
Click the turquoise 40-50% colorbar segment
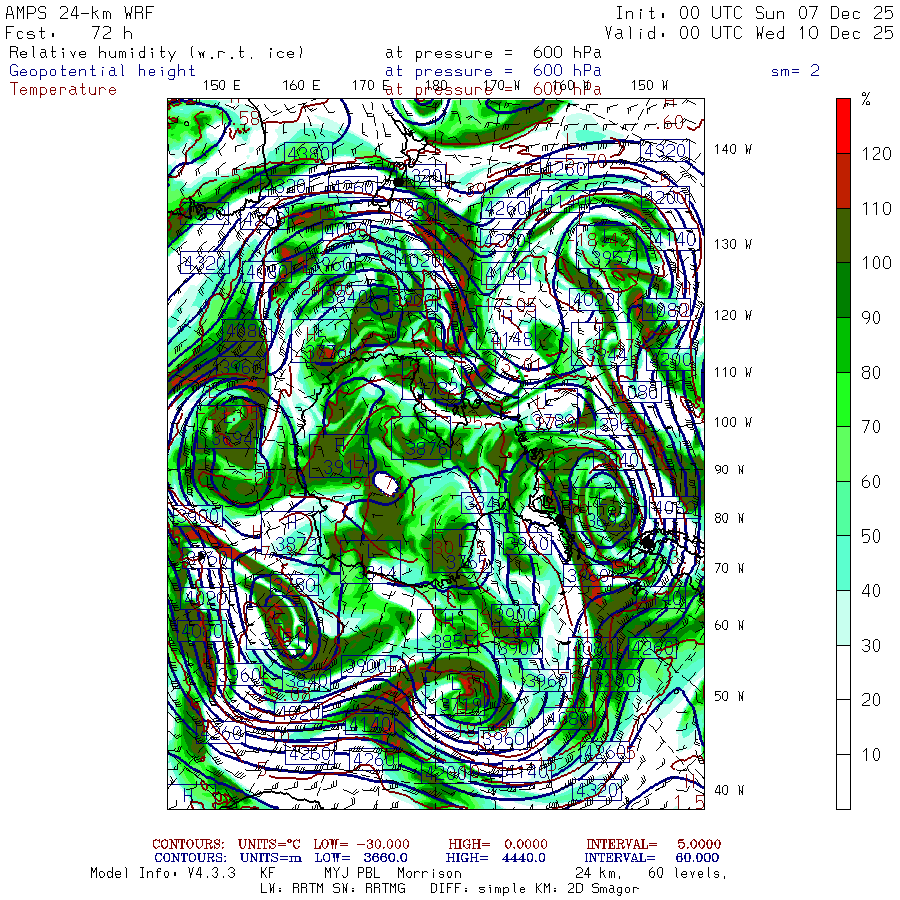pos(843,562)
